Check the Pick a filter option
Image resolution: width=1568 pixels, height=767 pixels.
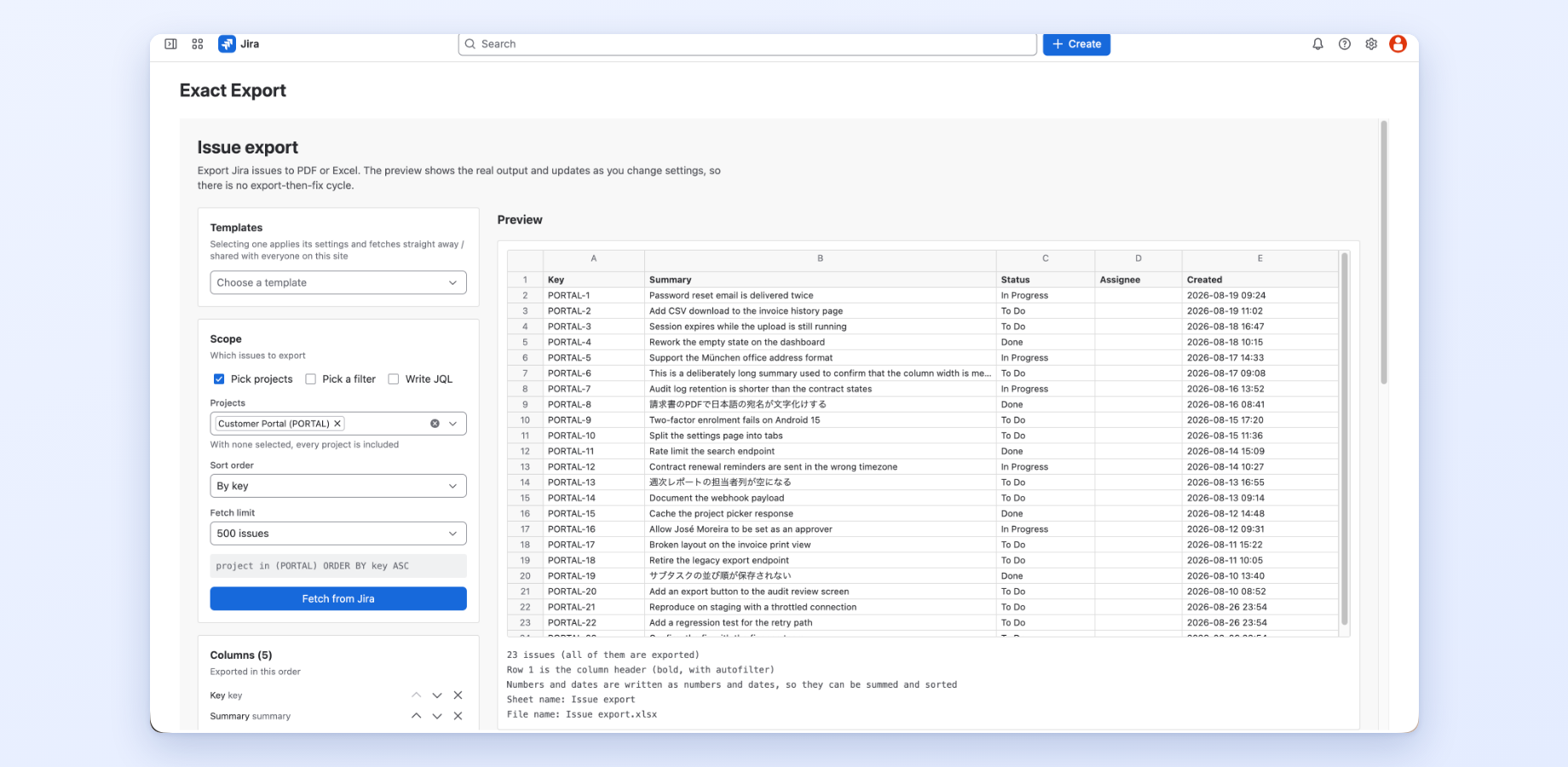tap(310, 379)
